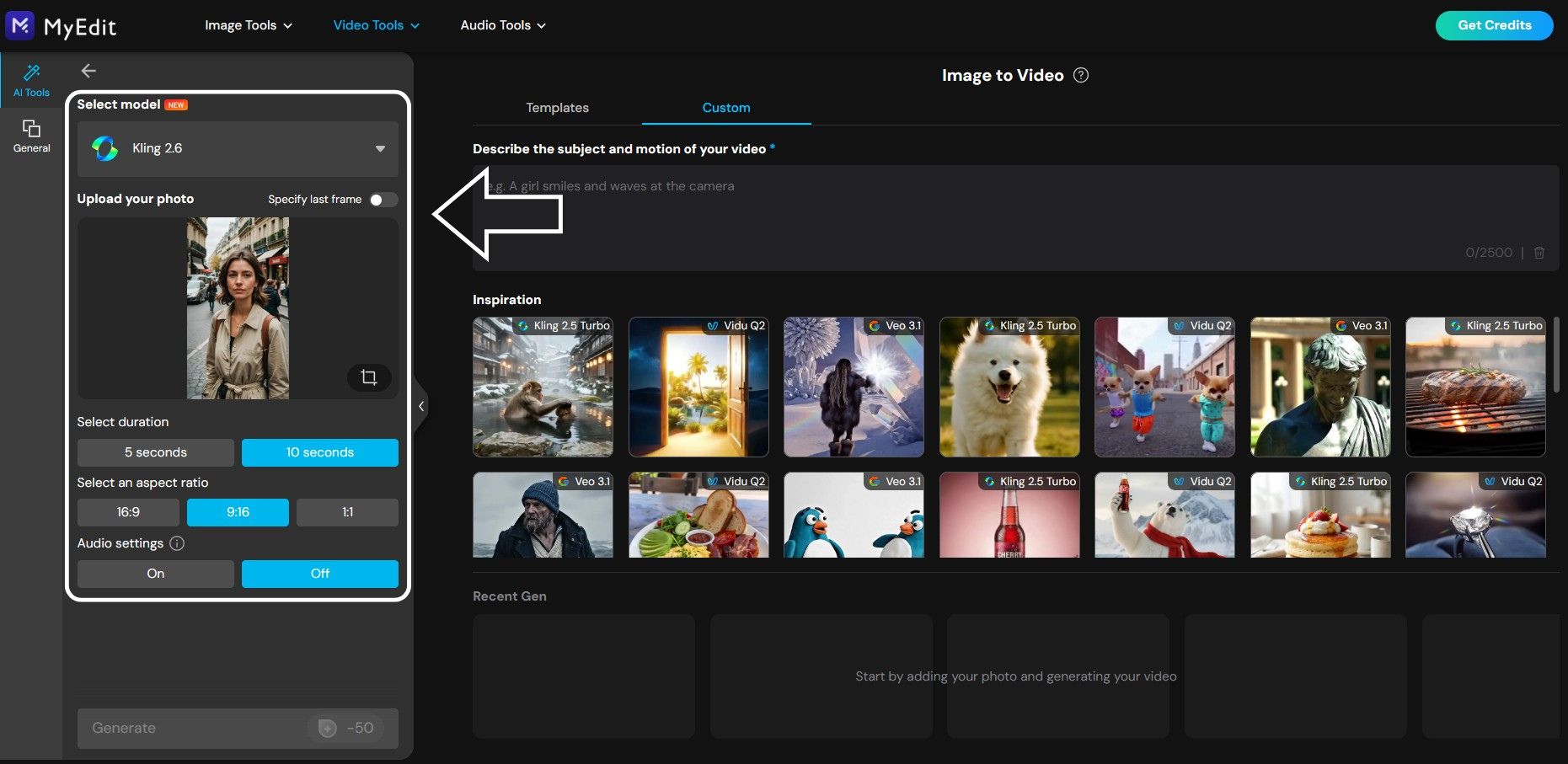Expand the Image Tools menu
The image size is (1568, 764).
[249, 25]
